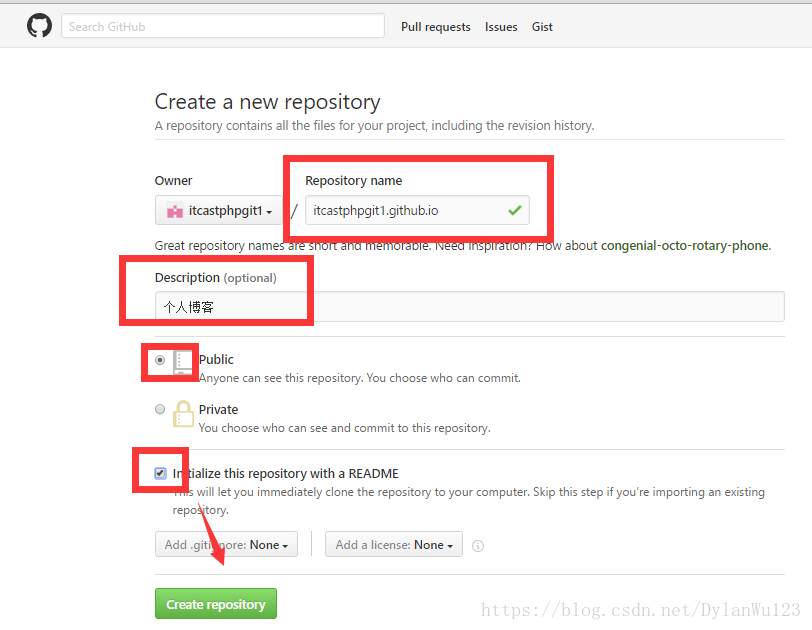Click the public repository book icon
812x630 pixels.
[x=183, y=363]
